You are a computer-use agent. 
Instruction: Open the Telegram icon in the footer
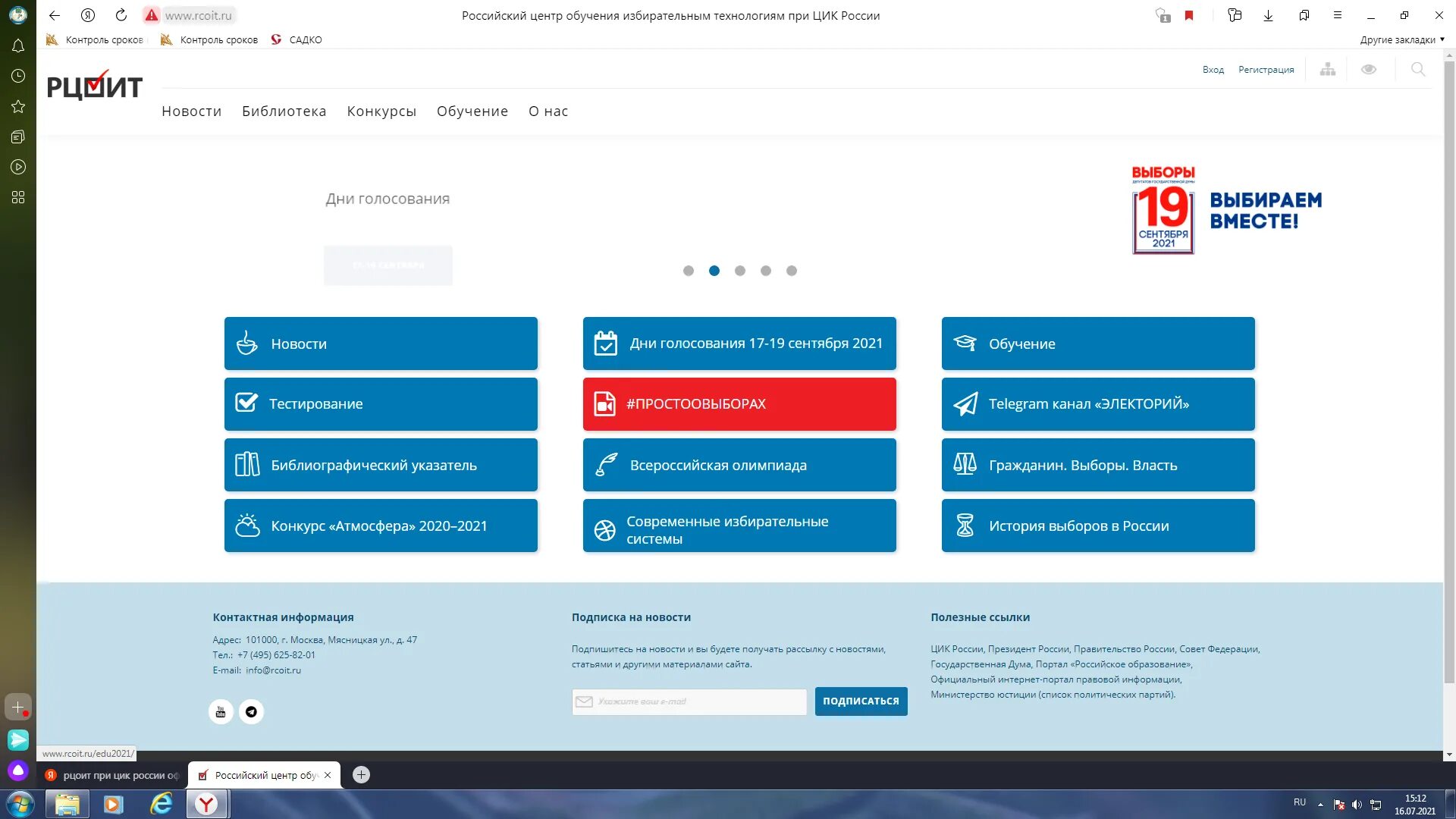click(x=251, y=711)
